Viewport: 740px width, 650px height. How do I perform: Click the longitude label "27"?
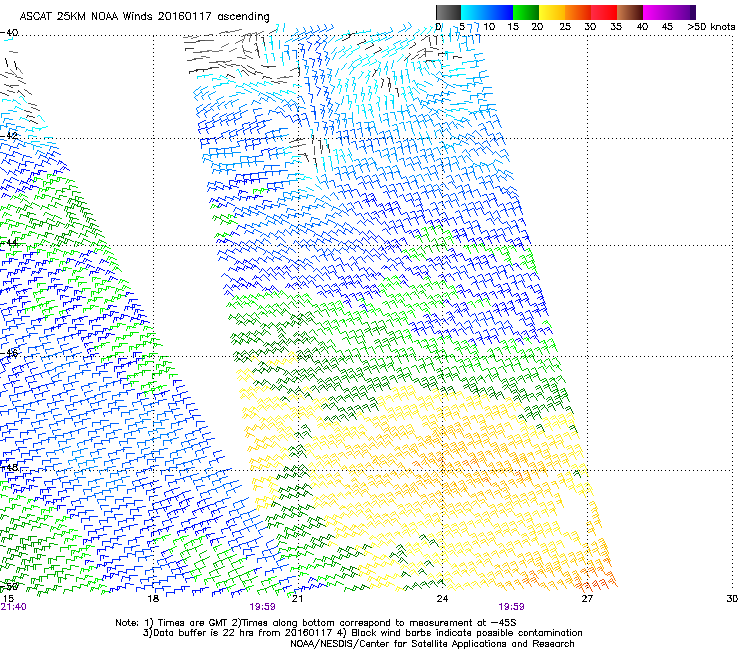587,599
